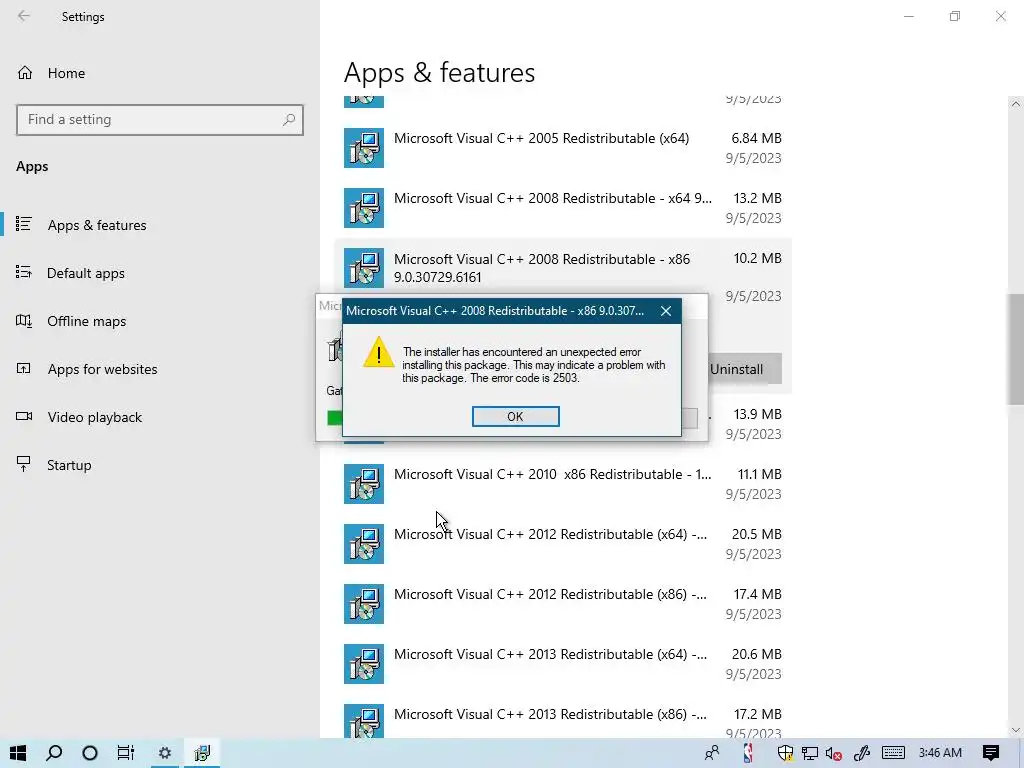Open People icon in system tray

click(x=712, y=753)
